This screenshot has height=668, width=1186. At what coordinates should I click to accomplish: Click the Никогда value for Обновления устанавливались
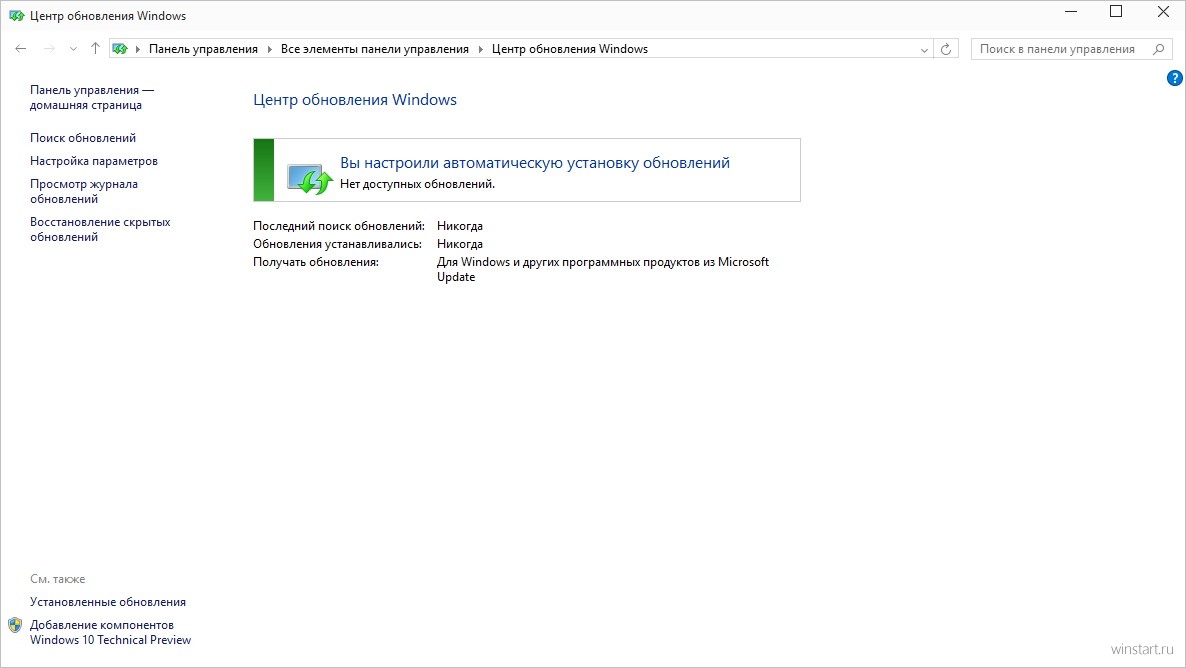(x=460, y=244)
